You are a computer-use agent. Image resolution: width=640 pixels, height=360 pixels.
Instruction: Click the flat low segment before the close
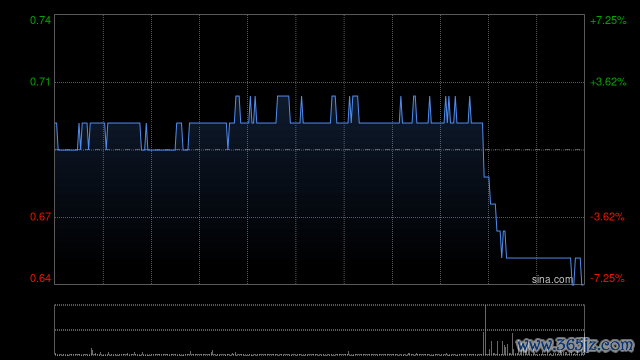538,258
